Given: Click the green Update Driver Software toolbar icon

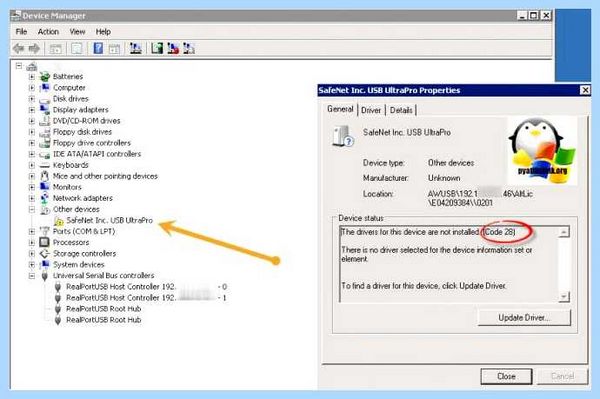Looking at the screenshot, I should point(157,48).
